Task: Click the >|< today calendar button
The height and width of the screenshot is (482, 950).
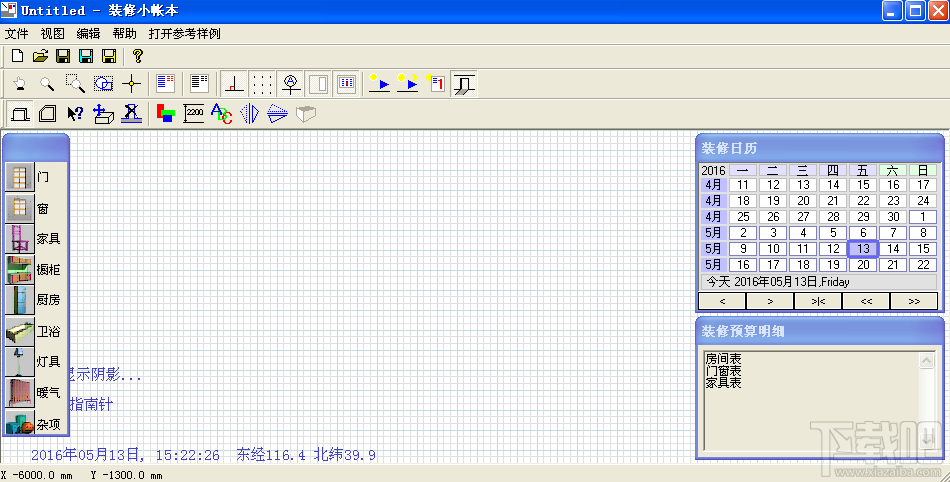Action: (818, 301)
